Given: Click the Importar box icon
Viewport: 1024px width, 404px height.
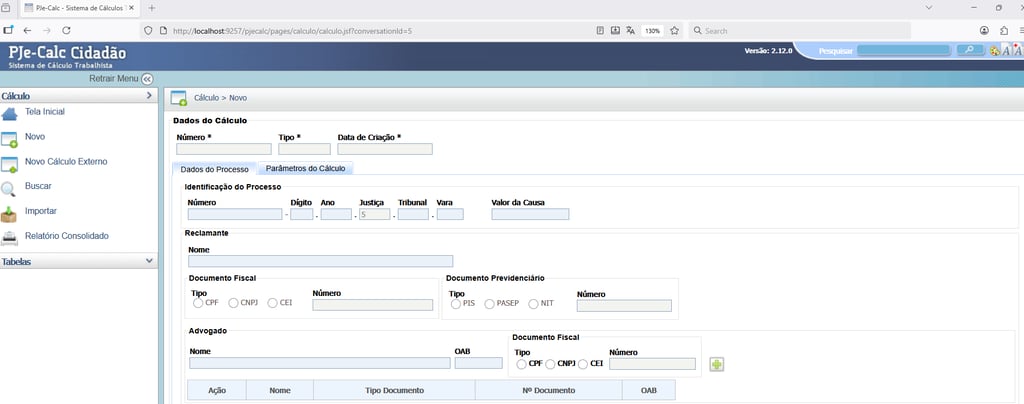Looking at the screenshot, I should point(8,214).
